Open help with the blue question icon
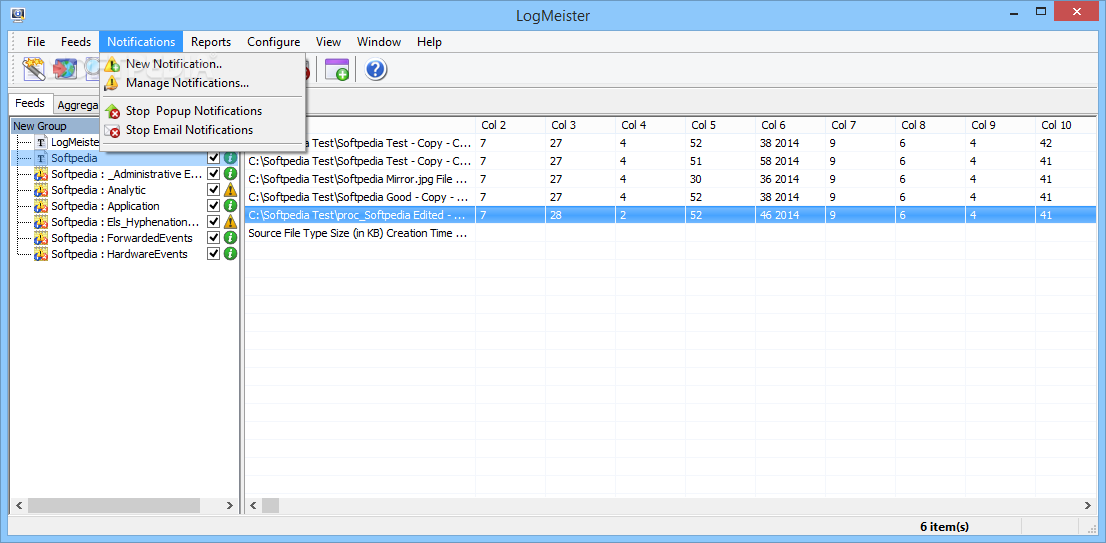The width and height of the screenshot is (1106, 543). (x=376, y=69)
